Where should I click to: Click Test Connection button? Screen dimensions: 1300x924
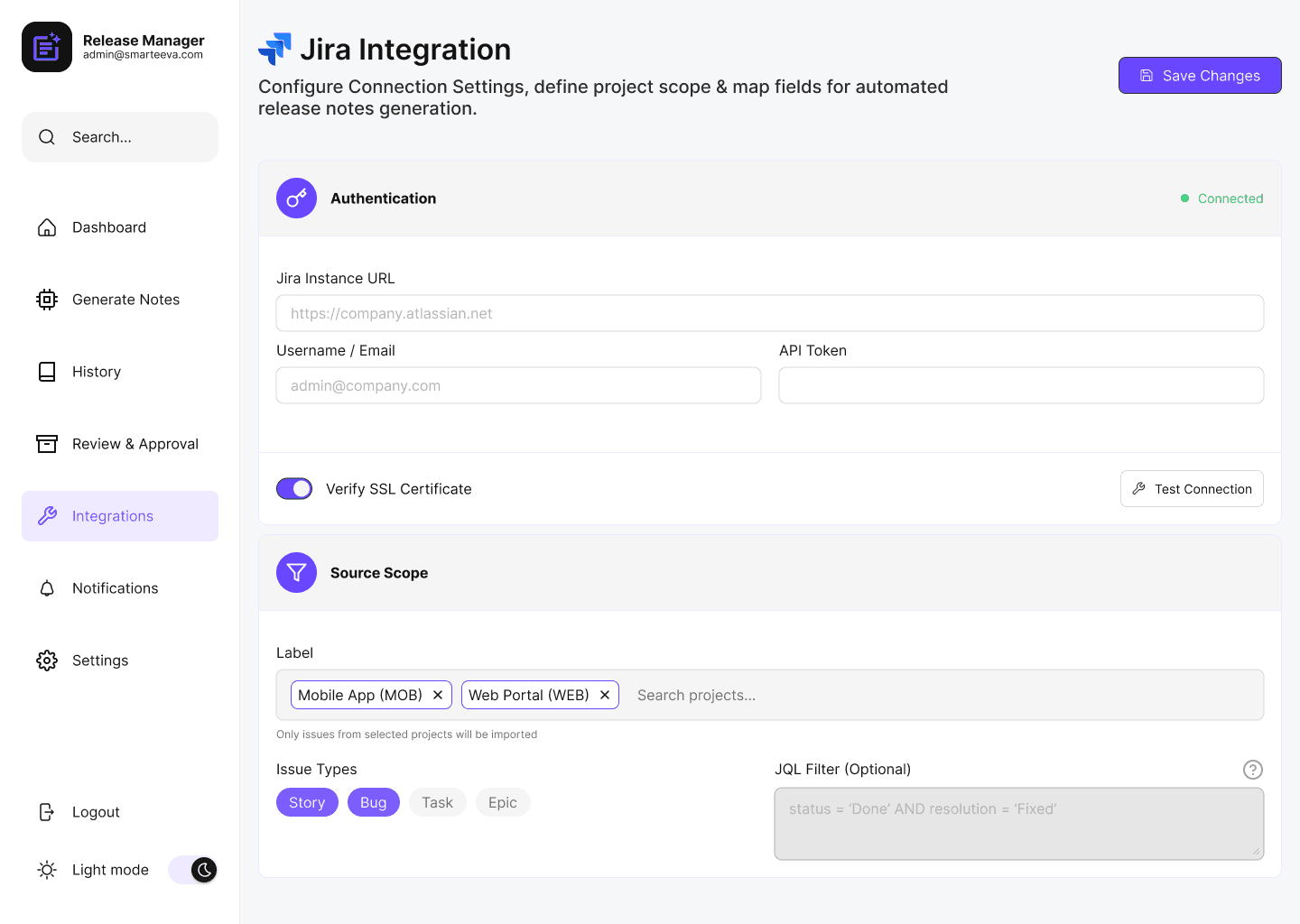pos(1192,489)
